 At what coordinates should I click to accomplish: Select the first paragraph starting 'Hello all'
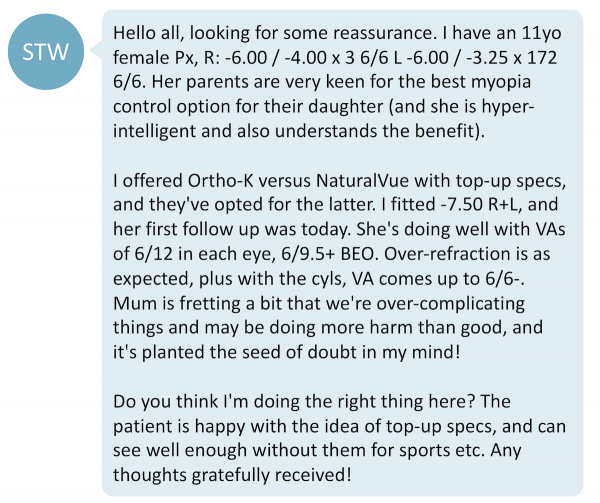coord(337,82)
